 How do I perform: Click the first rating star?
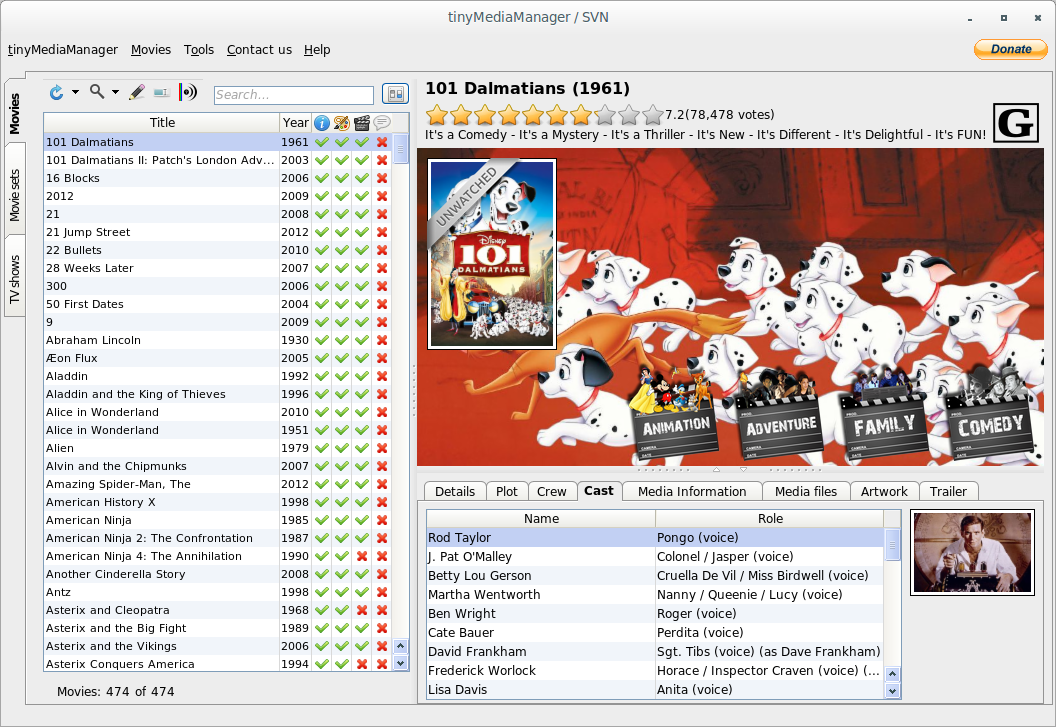(x=437, y=115)
